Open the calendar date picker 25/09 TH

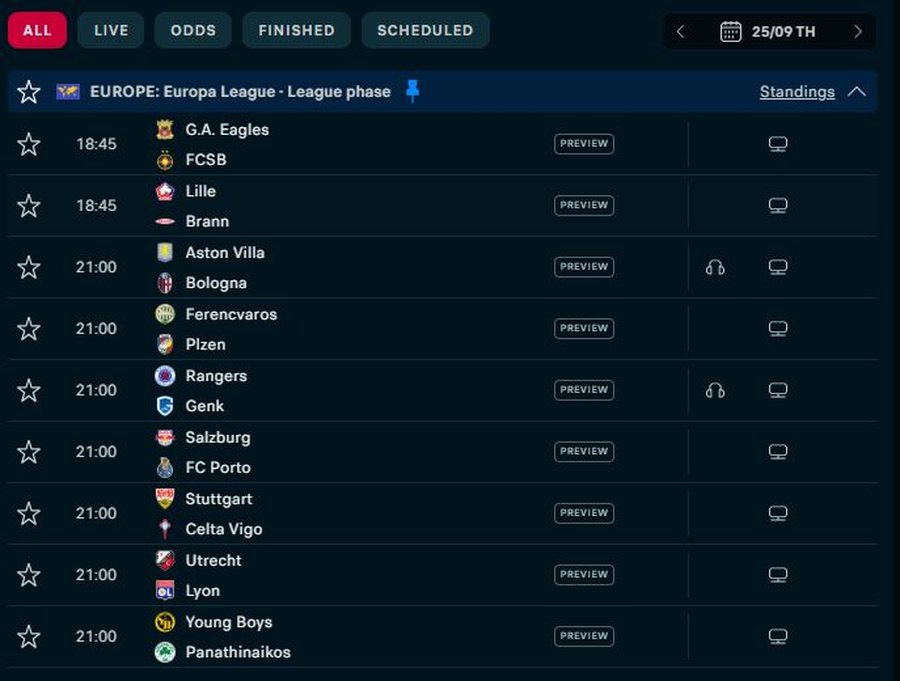pyautogui.click(x=768, y=32)
